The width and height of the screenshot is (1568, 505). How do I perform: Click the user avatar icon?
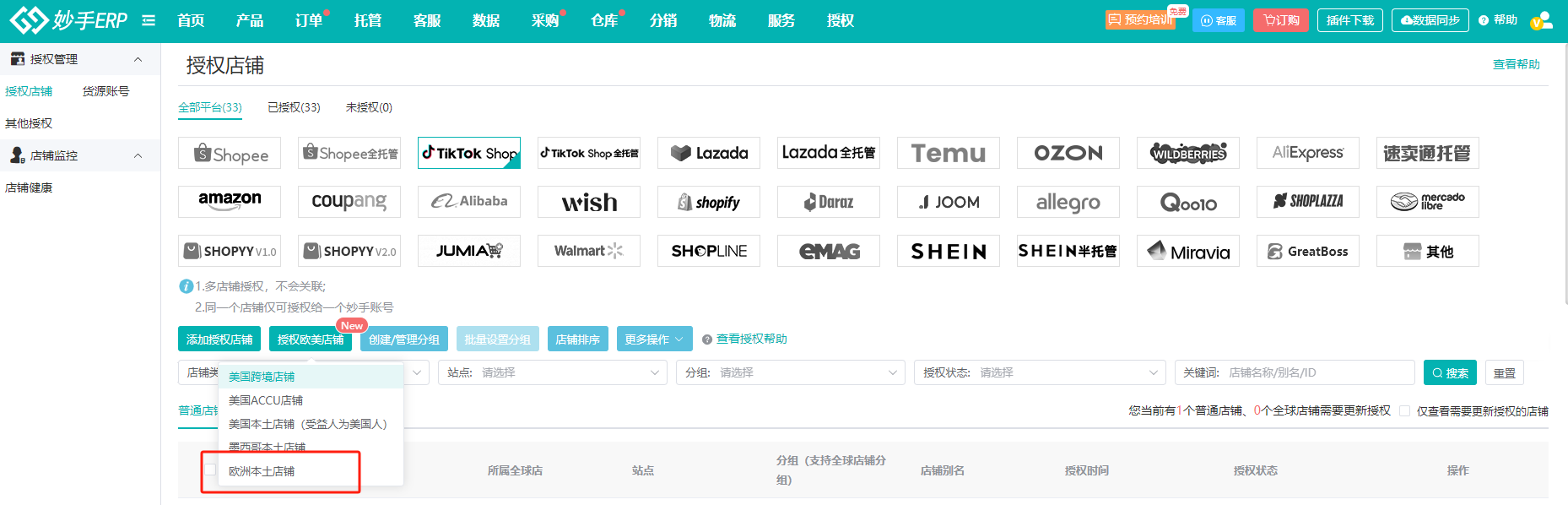[1542, 20]
